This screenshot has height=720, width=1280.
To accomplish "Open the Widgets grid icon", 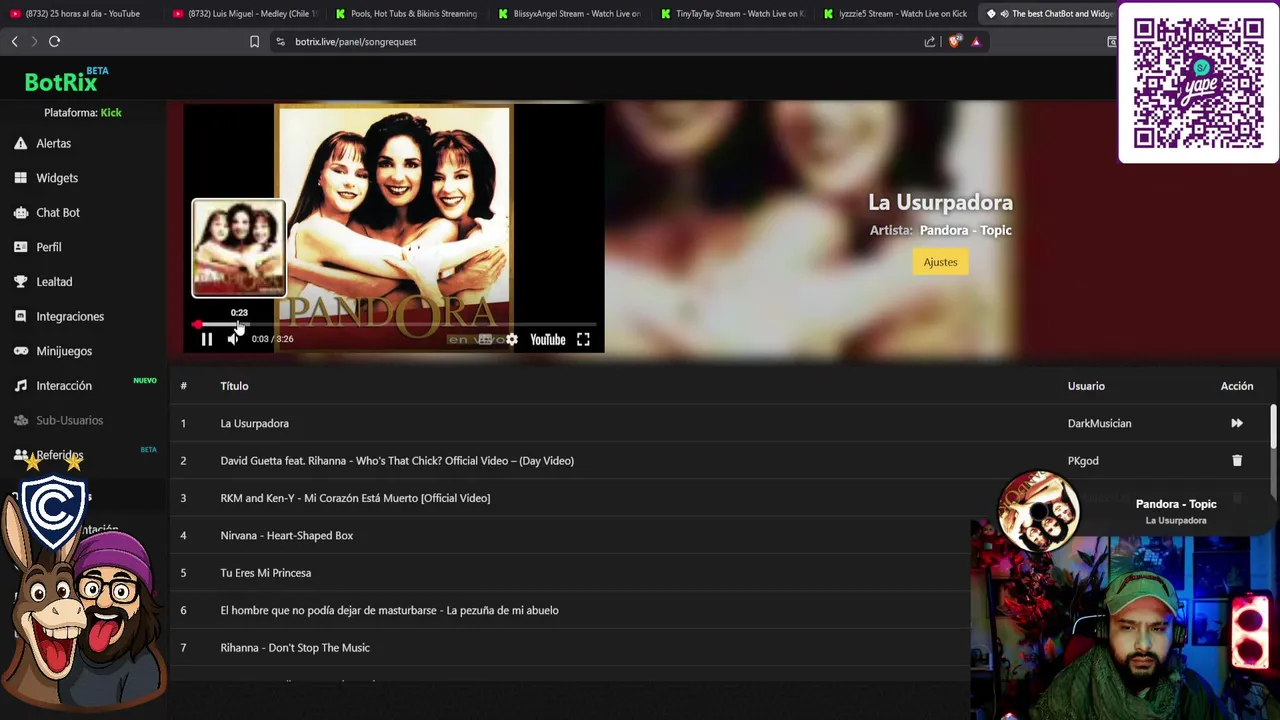I will point(20,178).
